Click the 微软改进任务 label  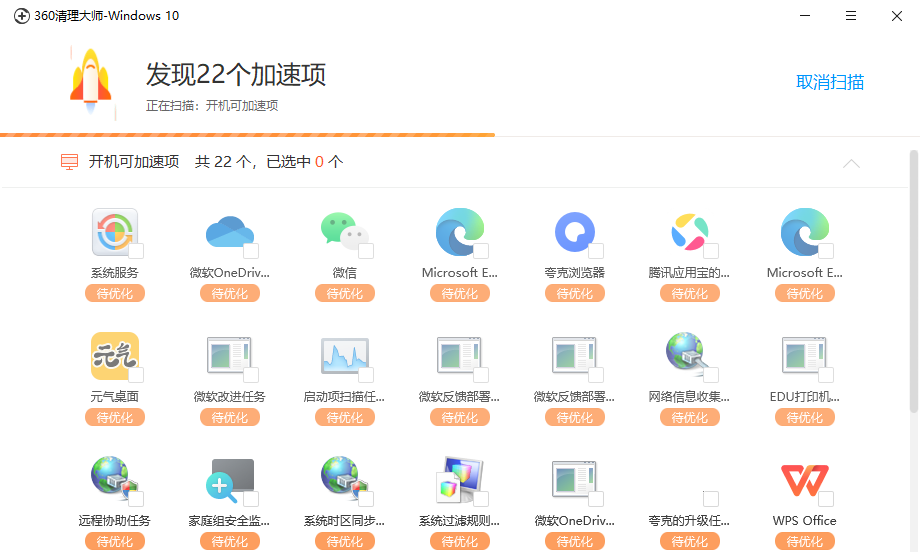tap(229, 397)
